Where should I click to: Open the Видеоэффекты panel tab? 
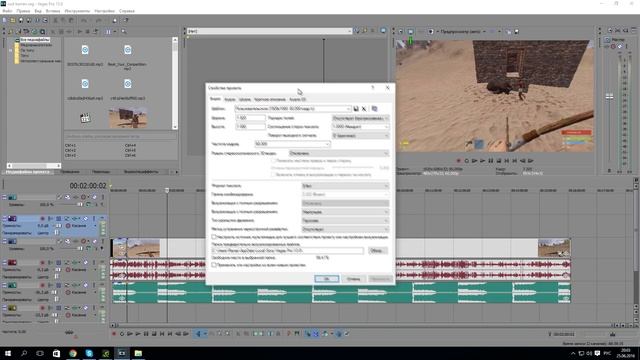click(x=141, y=172)
